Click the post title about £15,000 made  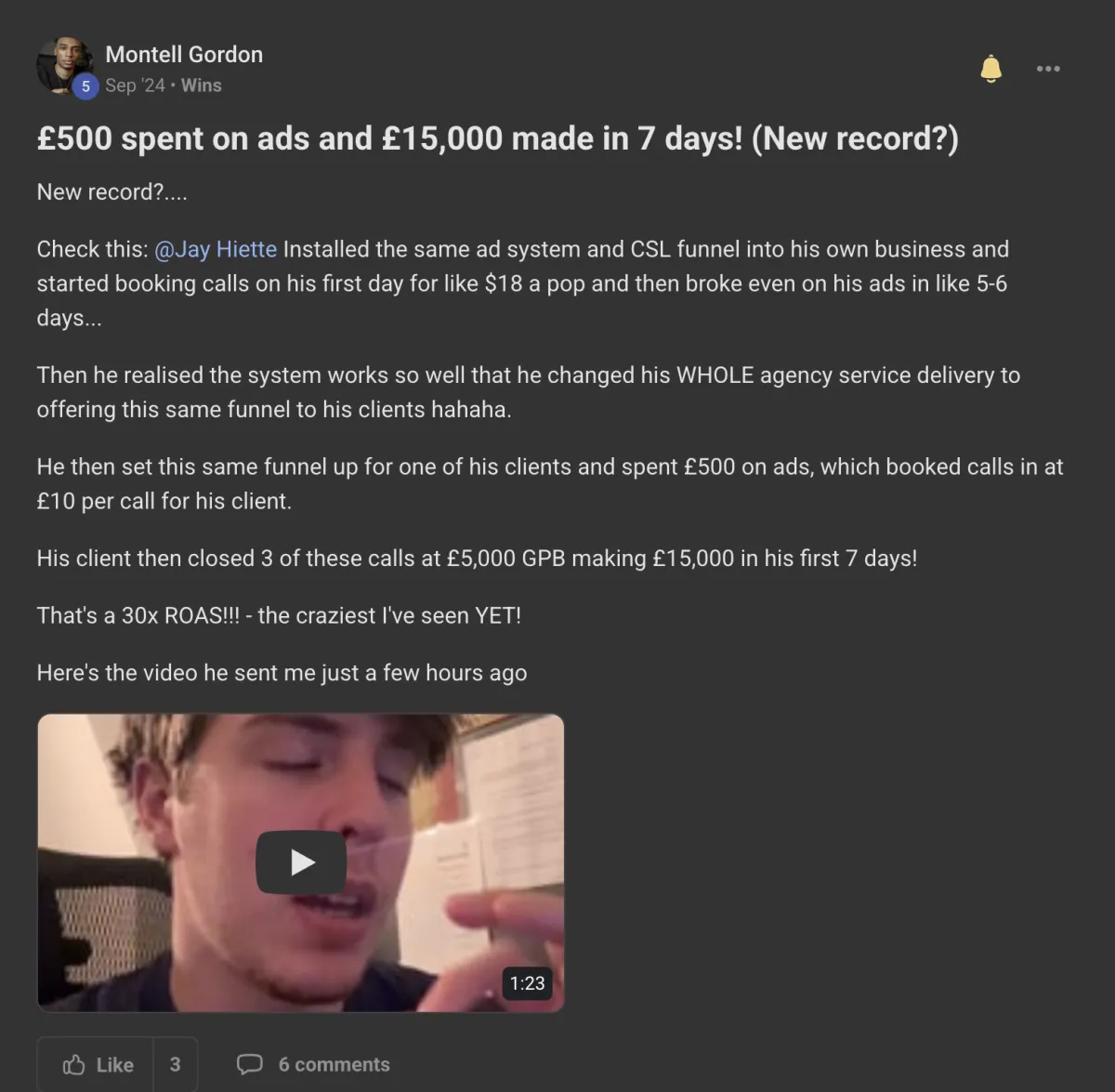497,138
